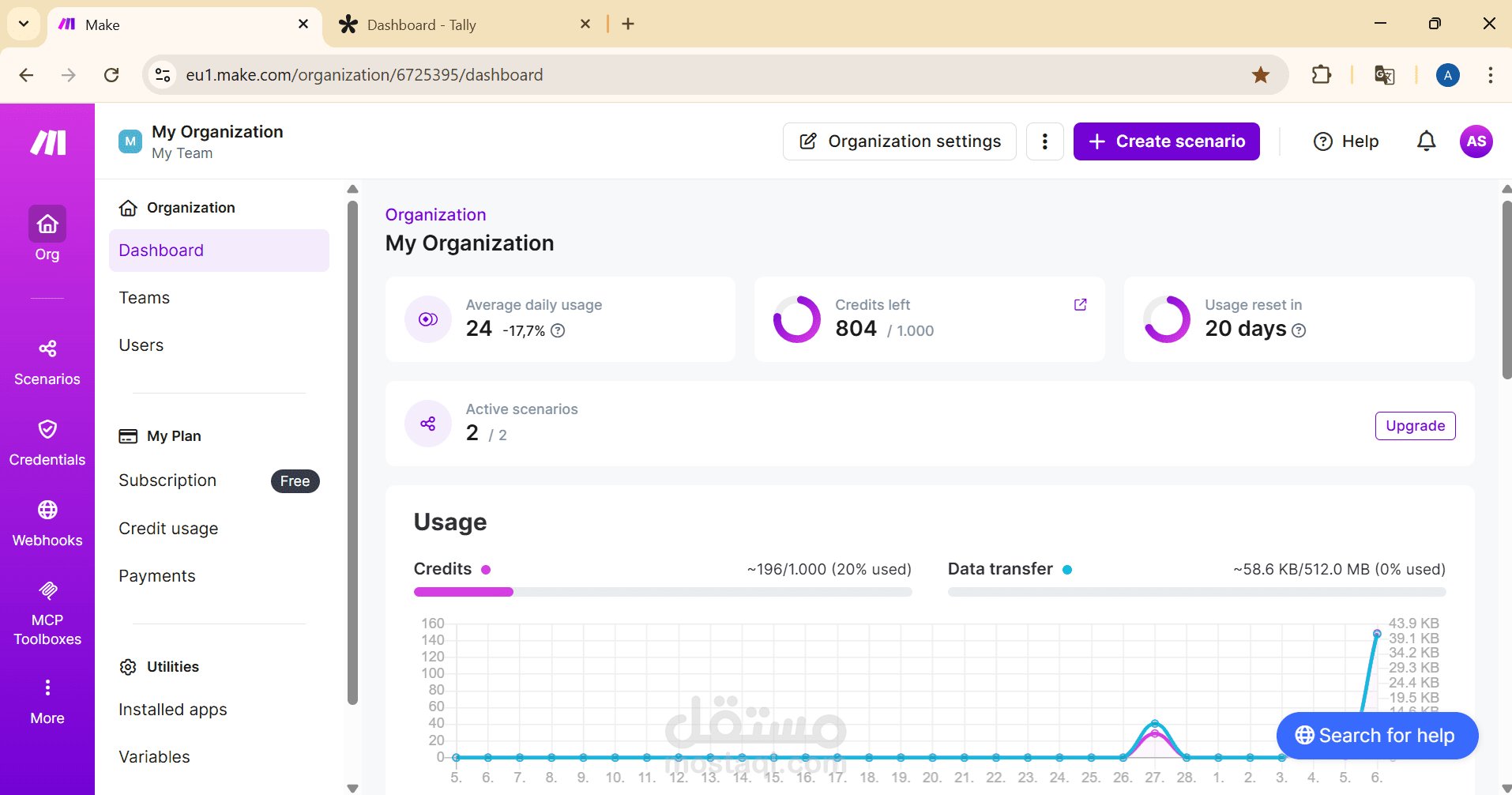
Task: Click the Data transfer legend color dot
Action: point(1067,570)
